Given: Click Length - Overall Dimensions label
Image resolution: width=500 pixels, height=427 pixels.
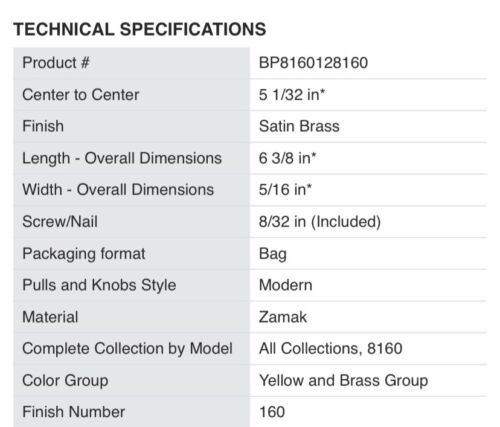Looking at the screenshot, I should (x=122, y=158).
